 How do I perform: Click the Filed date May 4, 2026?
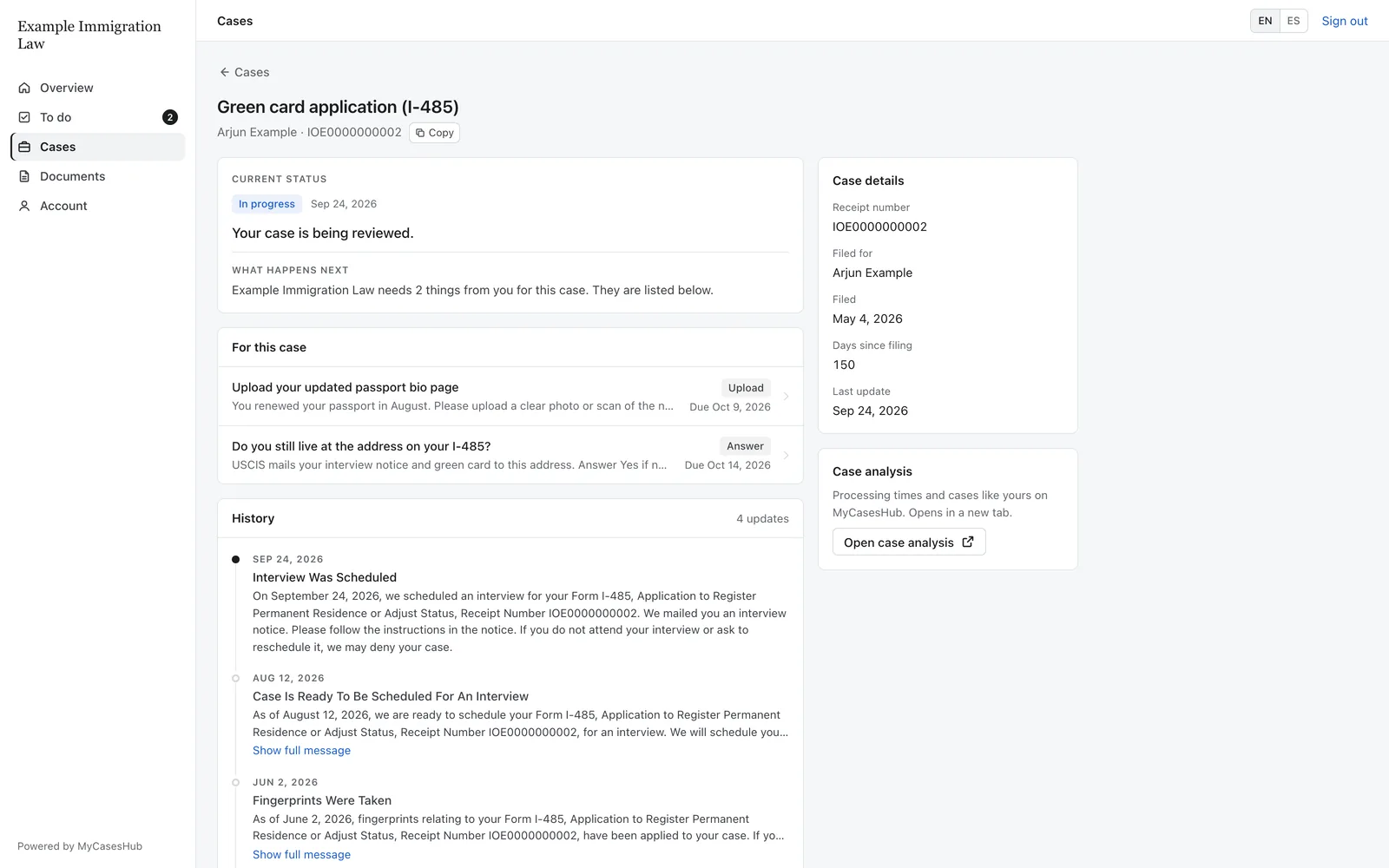point(867,319)
